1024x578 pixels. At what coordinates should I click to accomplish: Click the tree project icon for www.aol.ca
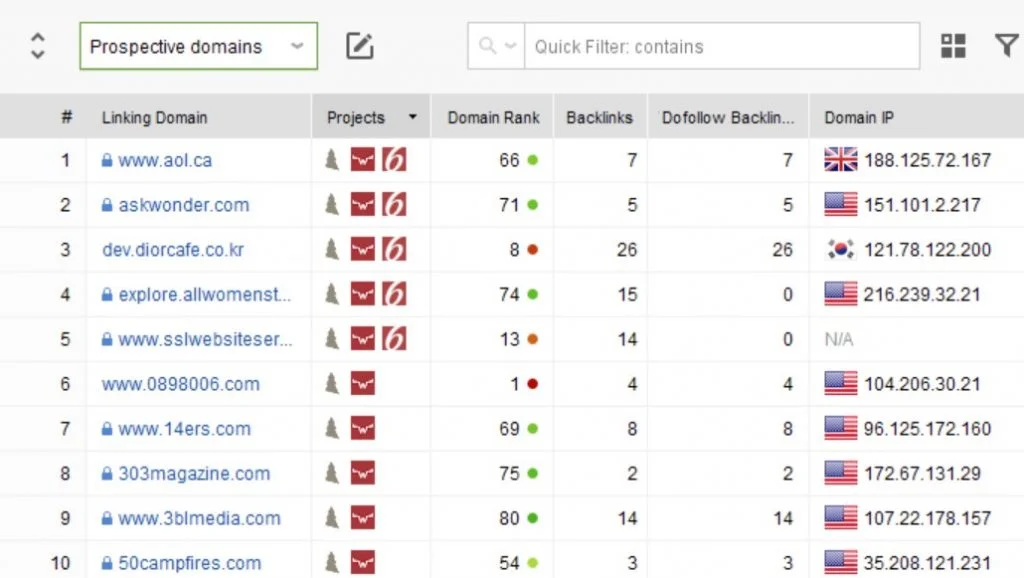(x=332, y=160)
